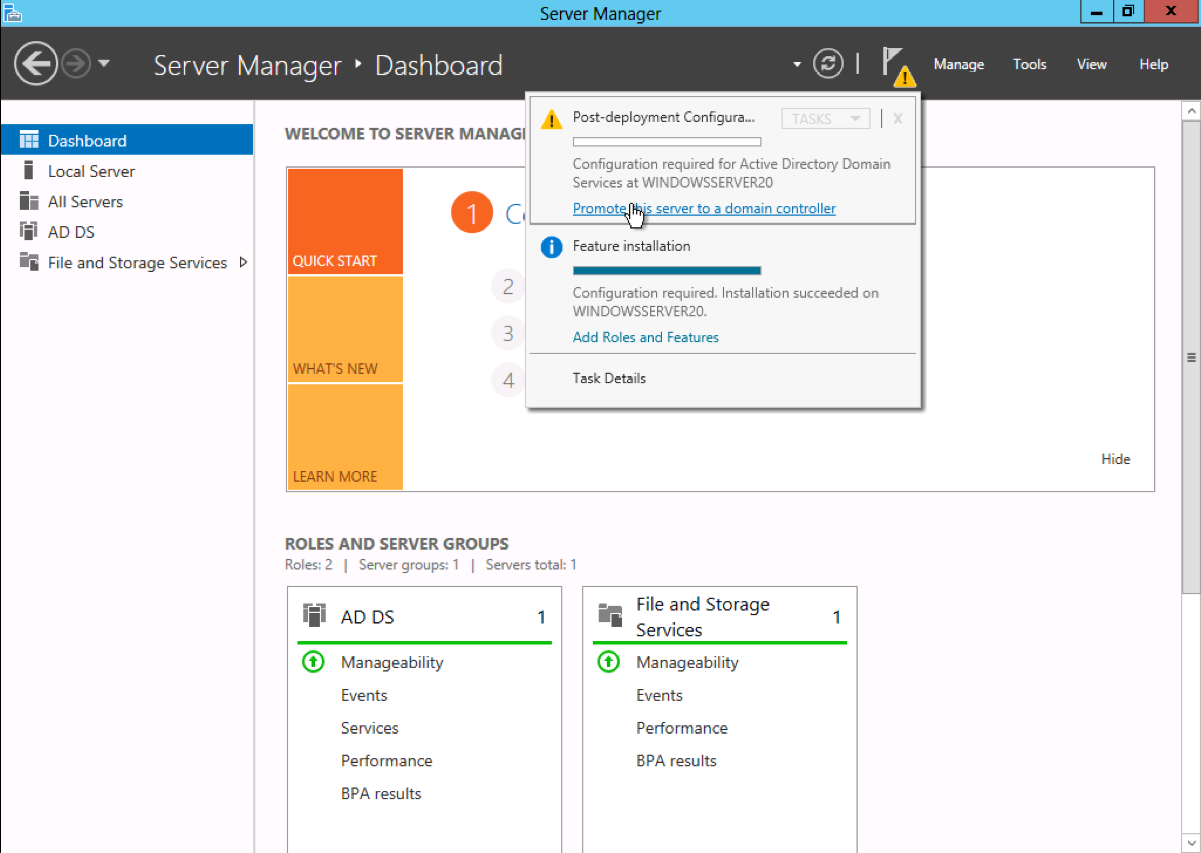The width and height of the screenshot is (1201, 853).
Task: Promote this server to a domain controller
Action: click(704, 208)
